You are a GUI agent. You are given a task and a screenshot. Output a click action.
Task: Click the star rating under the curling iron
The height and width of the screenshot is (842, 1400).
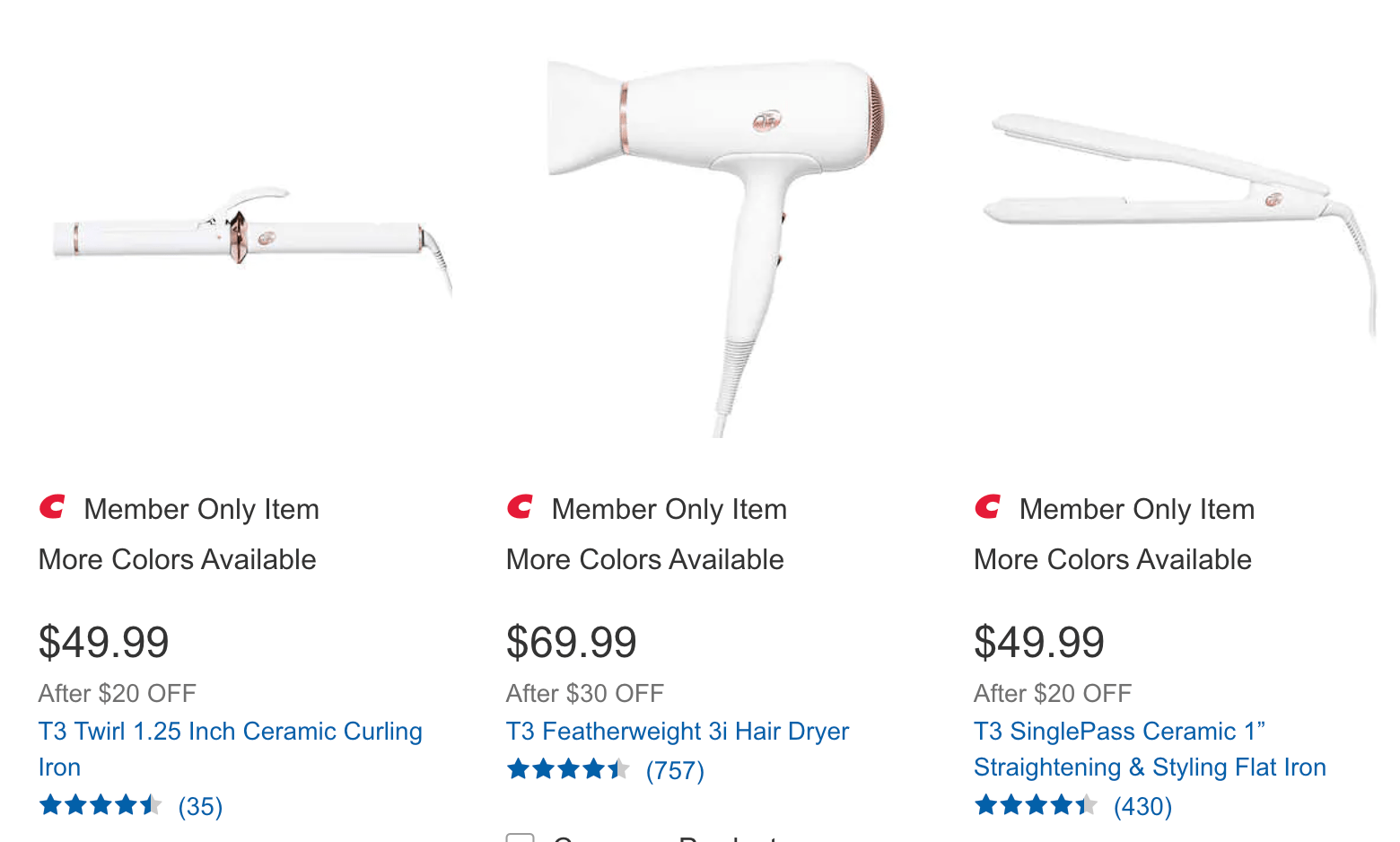click(101, 805)
